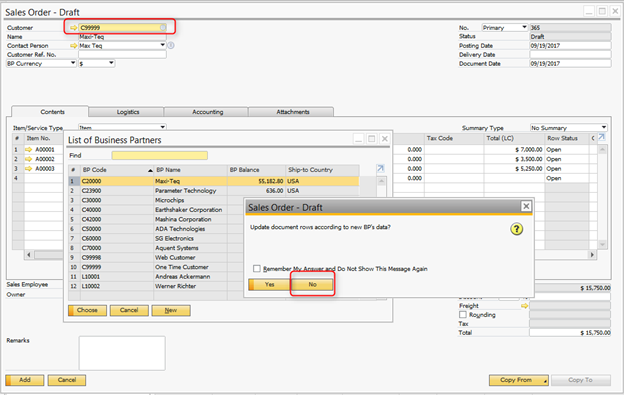Switch to the Attachments tab
The width and height of the screenshot is (624, 395).
point(292,112)
